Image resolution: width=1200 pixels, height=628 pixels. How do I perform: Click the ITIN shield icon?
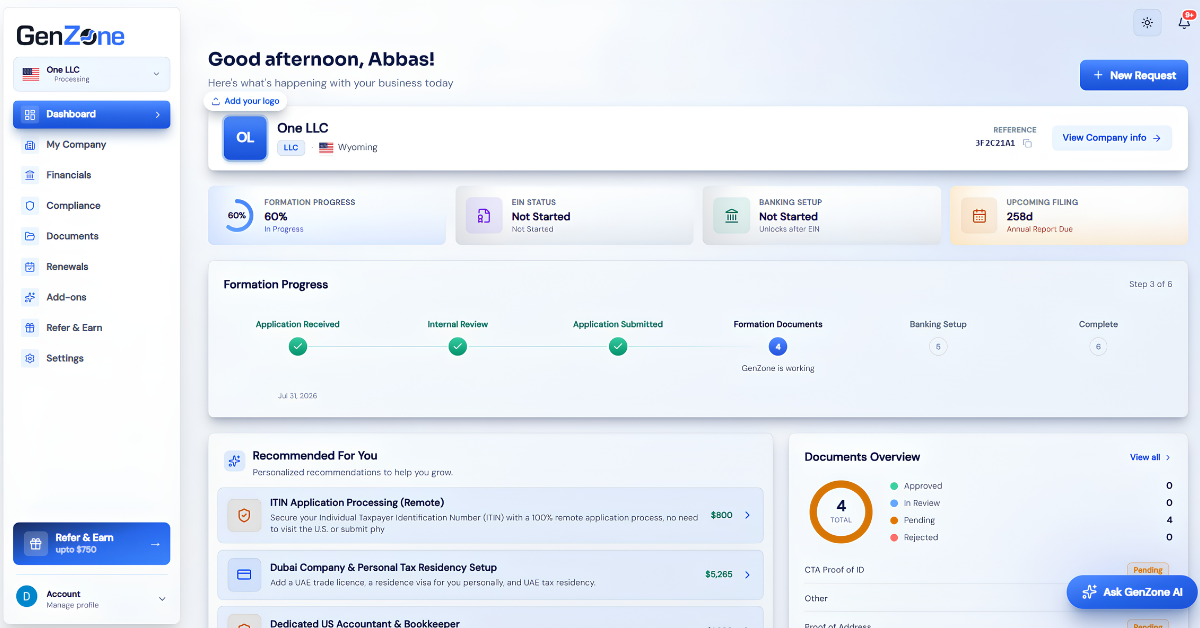(x=244, y=515)
